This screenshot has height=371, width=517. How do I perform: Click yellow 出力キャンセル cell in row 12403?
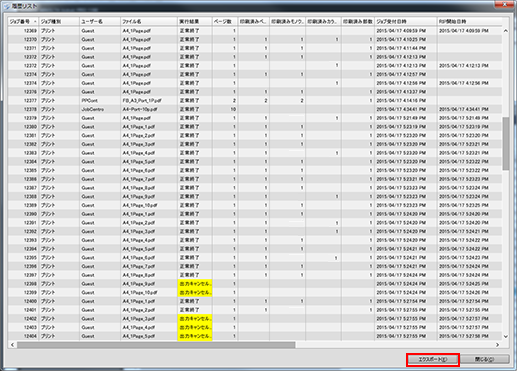[x=195, y=327]
